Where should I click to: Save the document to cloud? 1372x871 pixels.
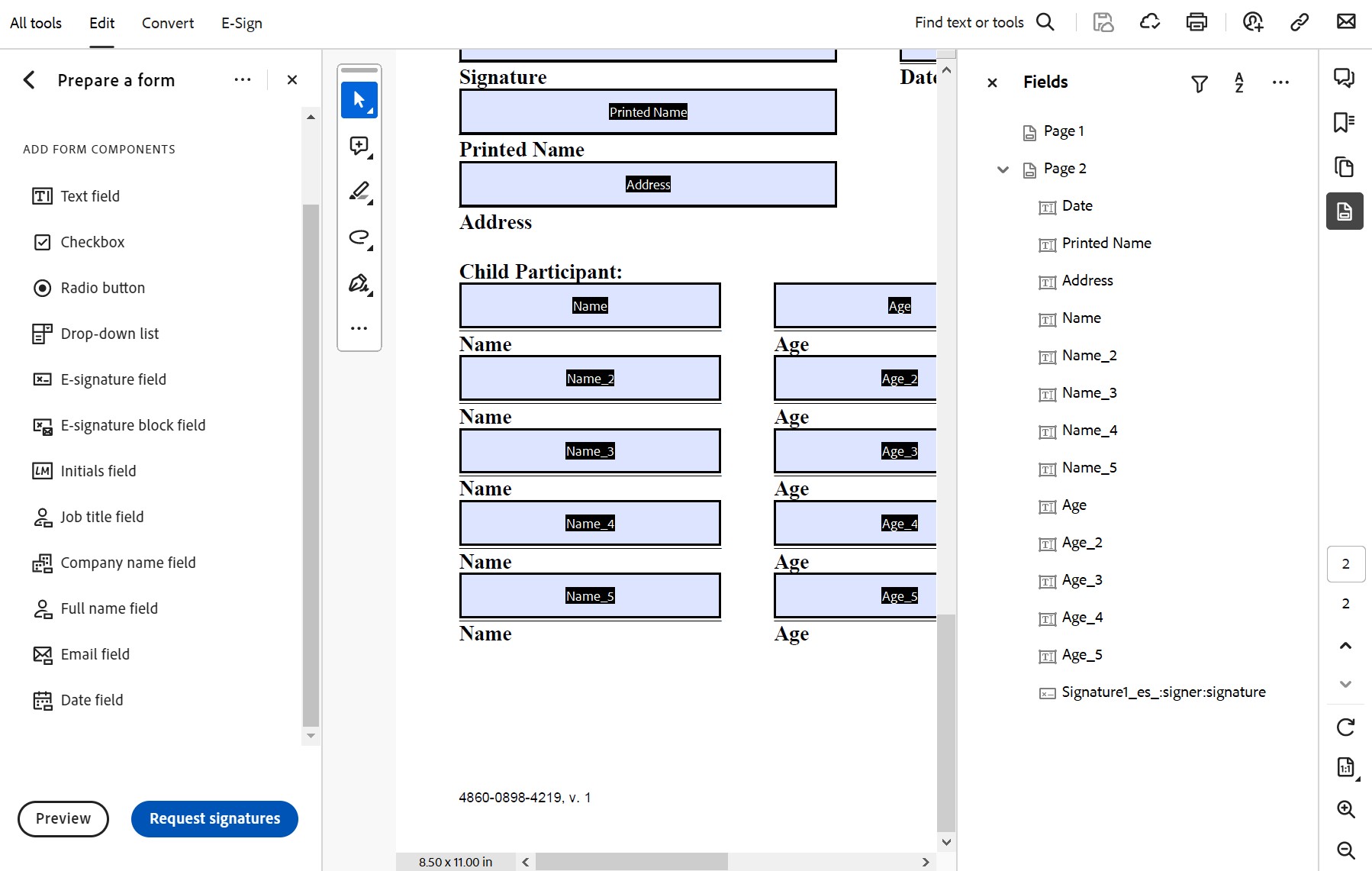[1150, 22]
